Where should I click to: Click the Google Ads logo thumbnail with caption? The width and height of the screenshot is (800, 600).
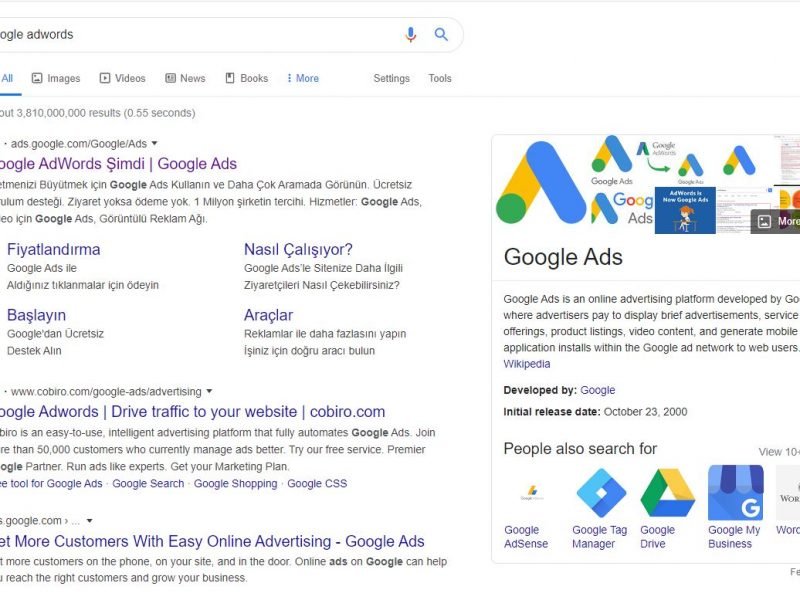[612, 161]
